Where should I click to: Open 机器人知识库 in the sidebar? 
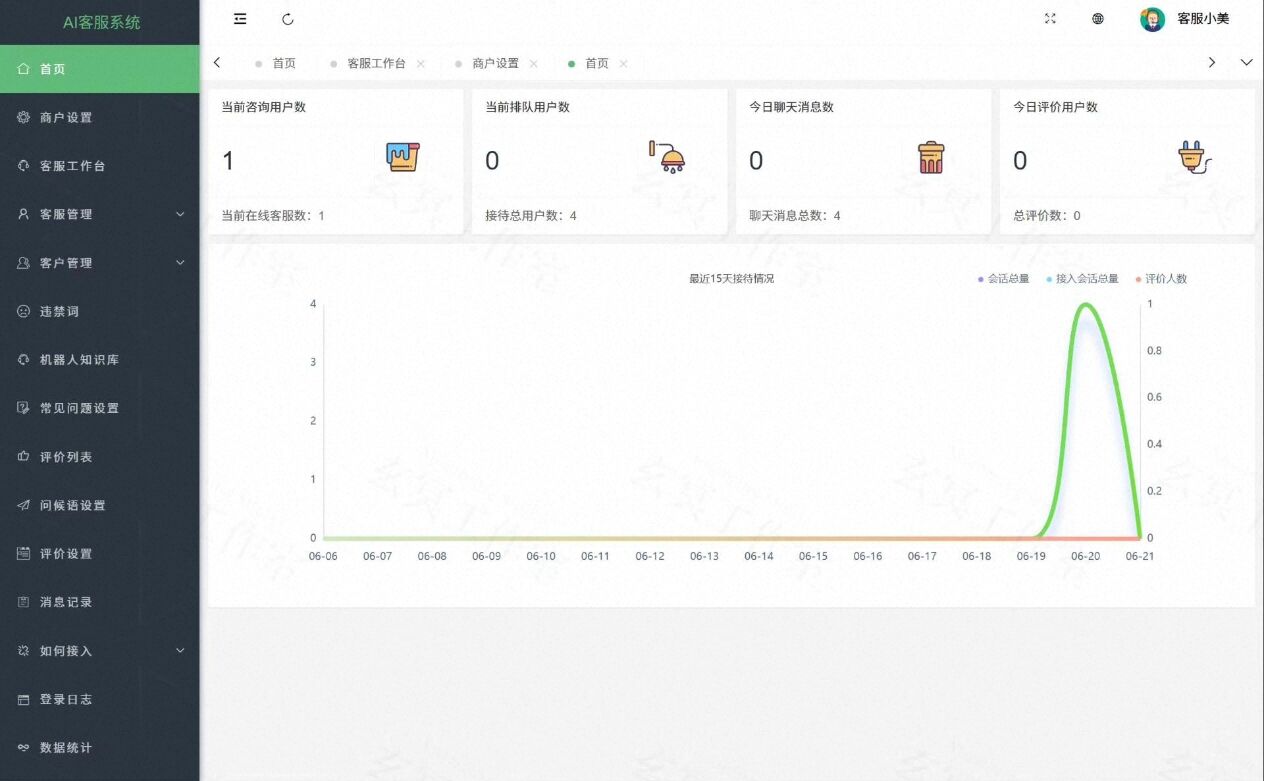tap(100, 360)
